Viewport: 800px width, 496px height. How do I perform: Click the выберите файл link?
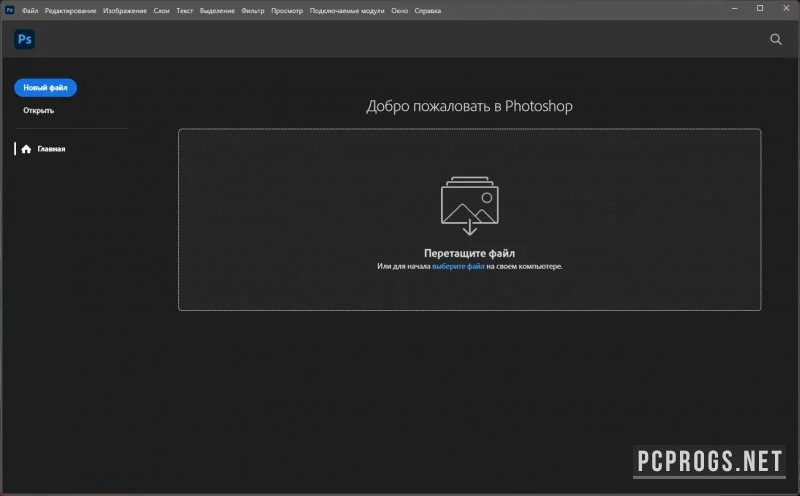[x=458, y=266]
